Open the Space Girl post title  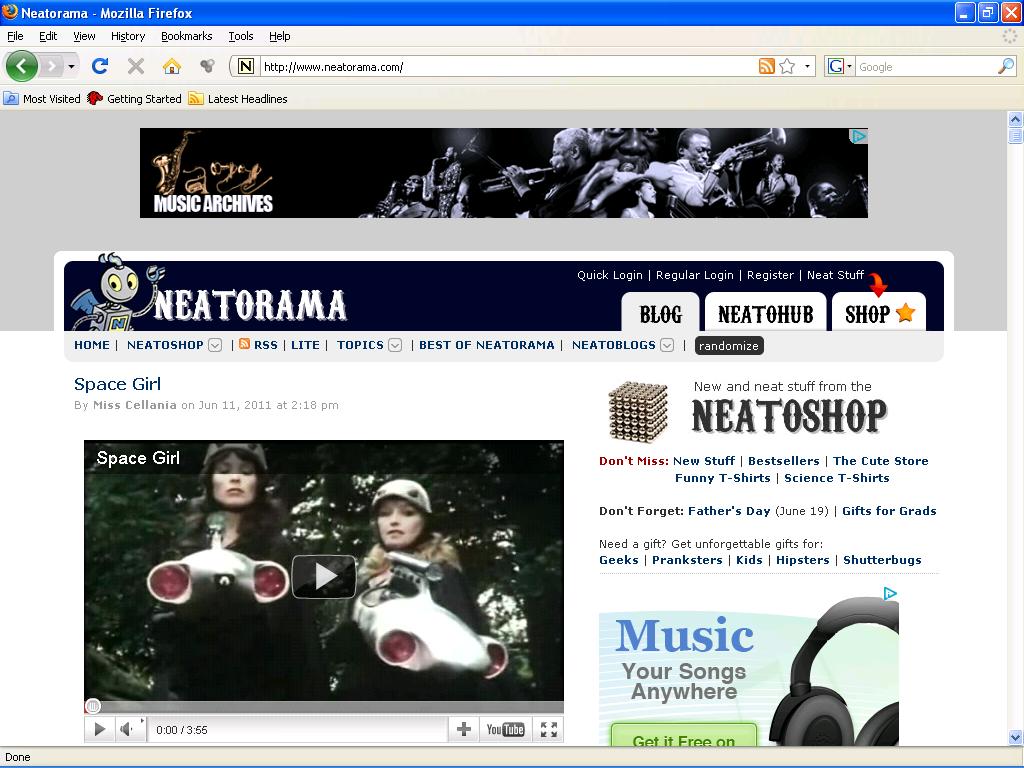coord(118,384)
